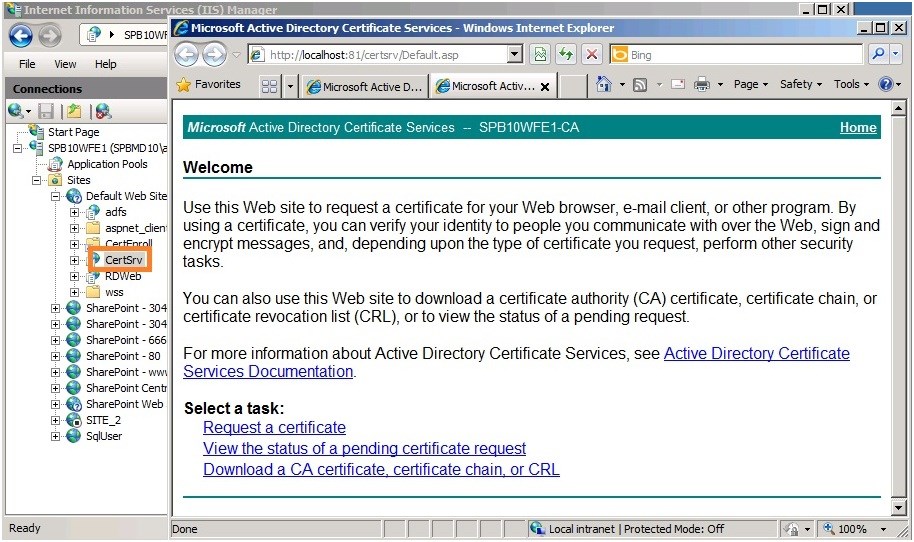Click the Connections save (floppy disk) icon
The image size is (914, 542).
(x=46, y=111)
